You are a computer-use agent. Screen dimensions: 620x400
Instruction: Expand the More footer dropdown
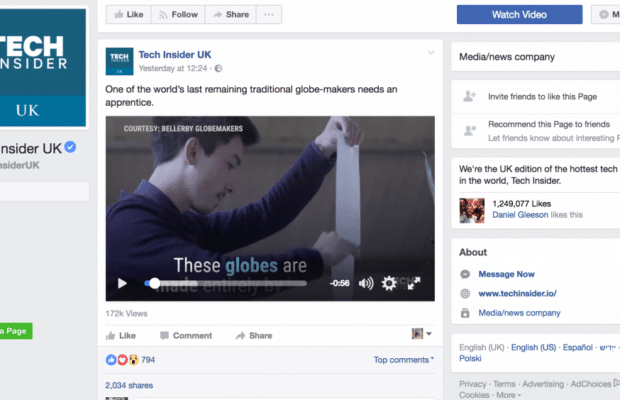pyautogui.click(x=508, y=395)
